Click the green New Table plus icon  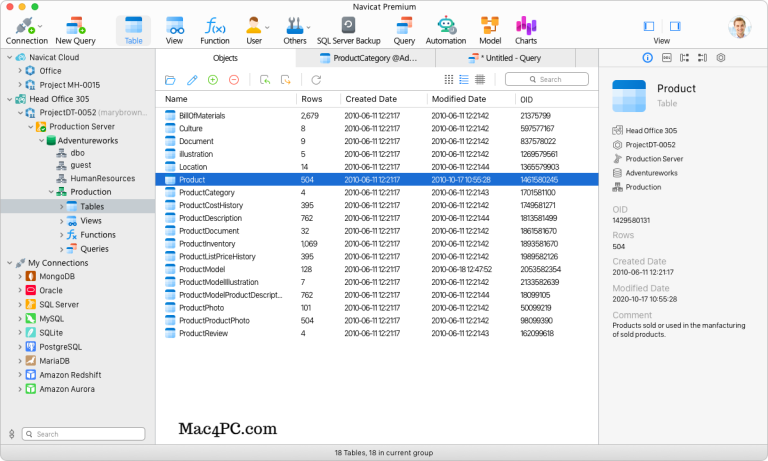tap(213, 79)
